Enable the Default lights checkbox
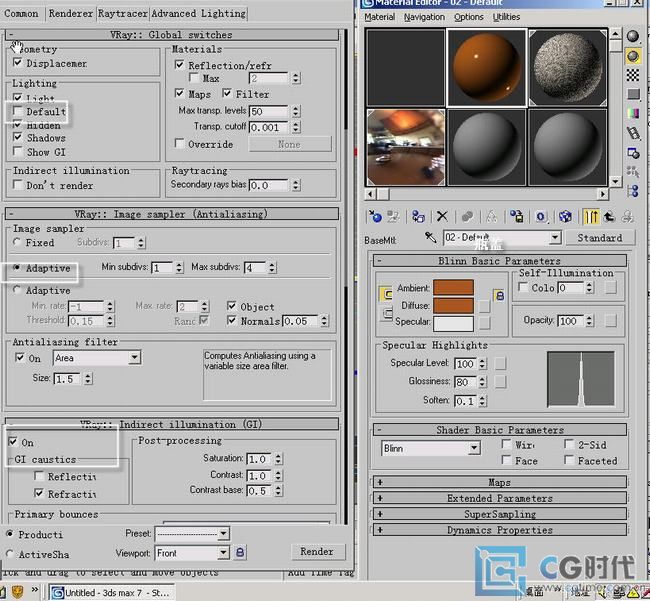 tap(18, 111)
